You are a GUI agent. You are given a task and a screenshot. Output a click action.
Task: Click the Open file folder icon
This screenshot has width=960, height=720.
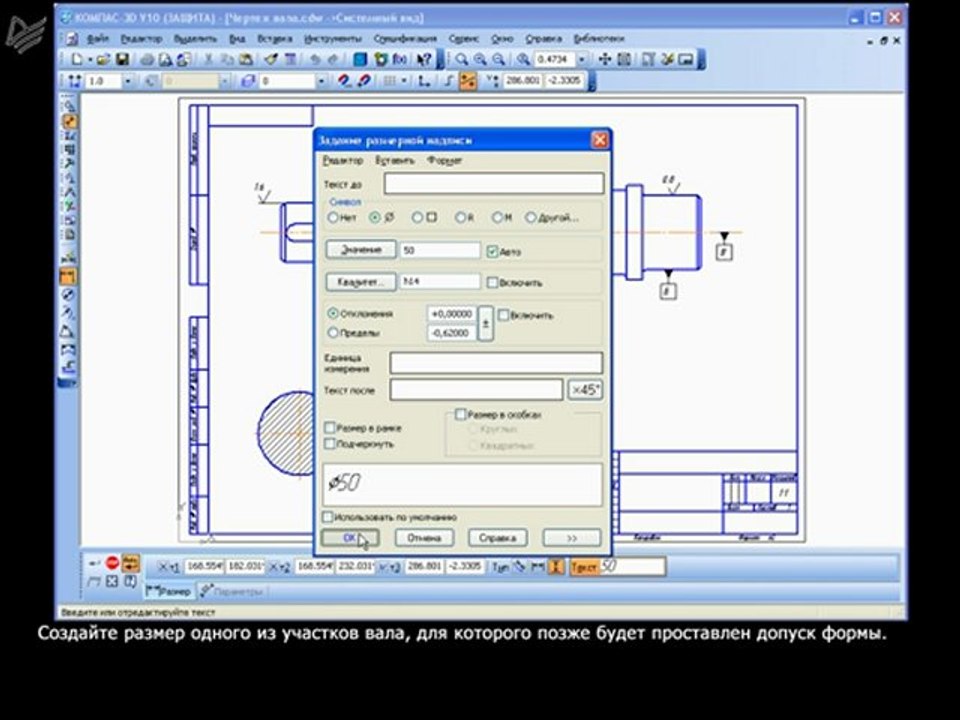103,59
